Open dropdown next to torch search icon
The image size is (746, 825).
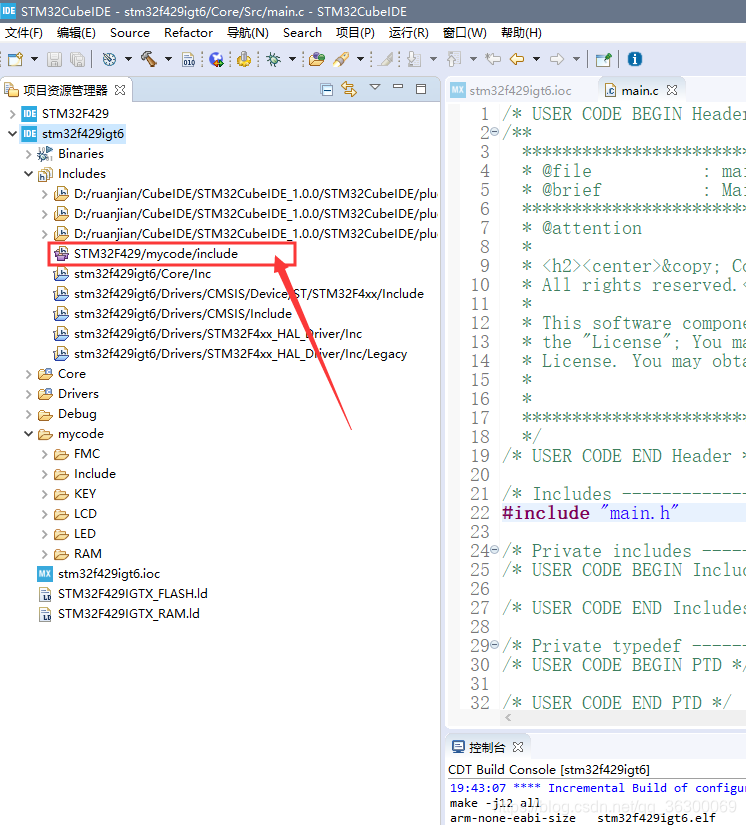(x=360, y=59)
